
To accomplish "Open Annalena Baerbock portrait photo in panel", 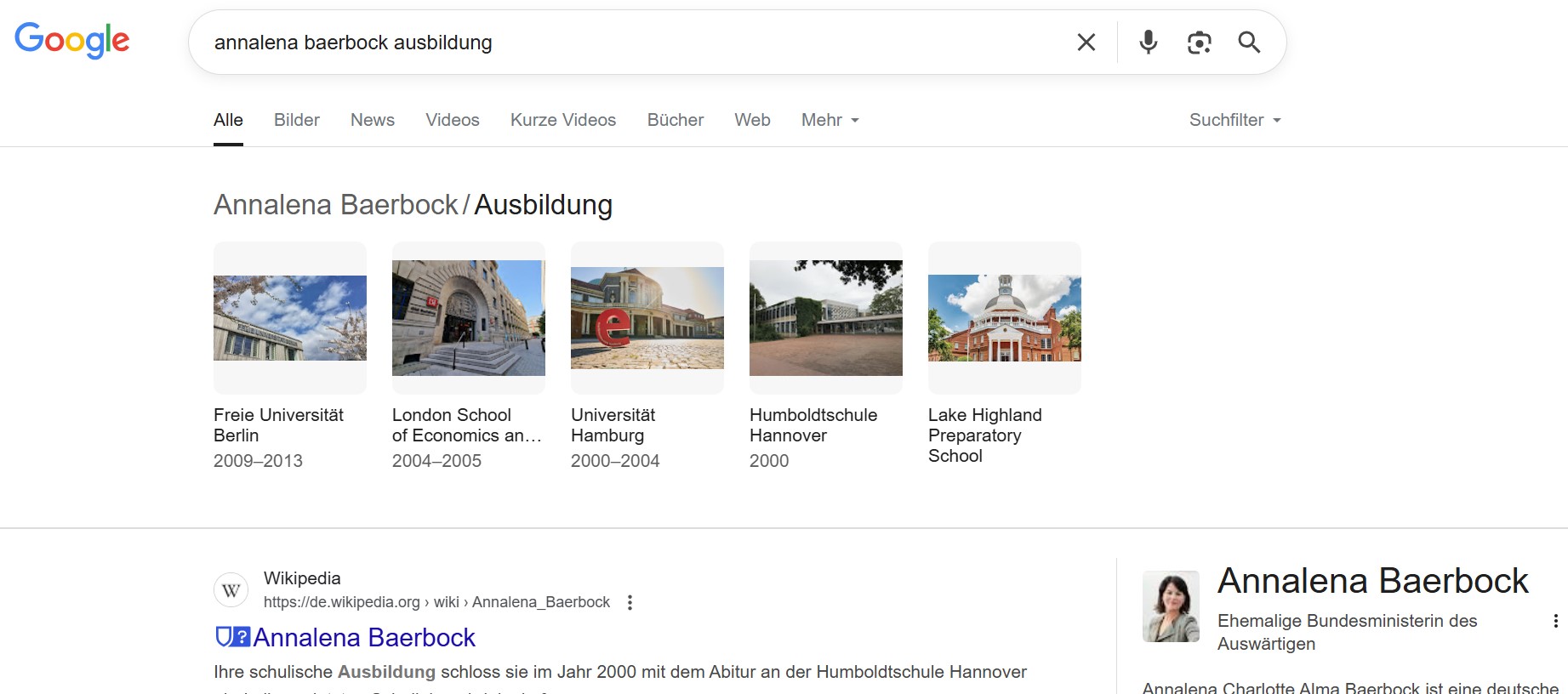I will click(1171, 606).
